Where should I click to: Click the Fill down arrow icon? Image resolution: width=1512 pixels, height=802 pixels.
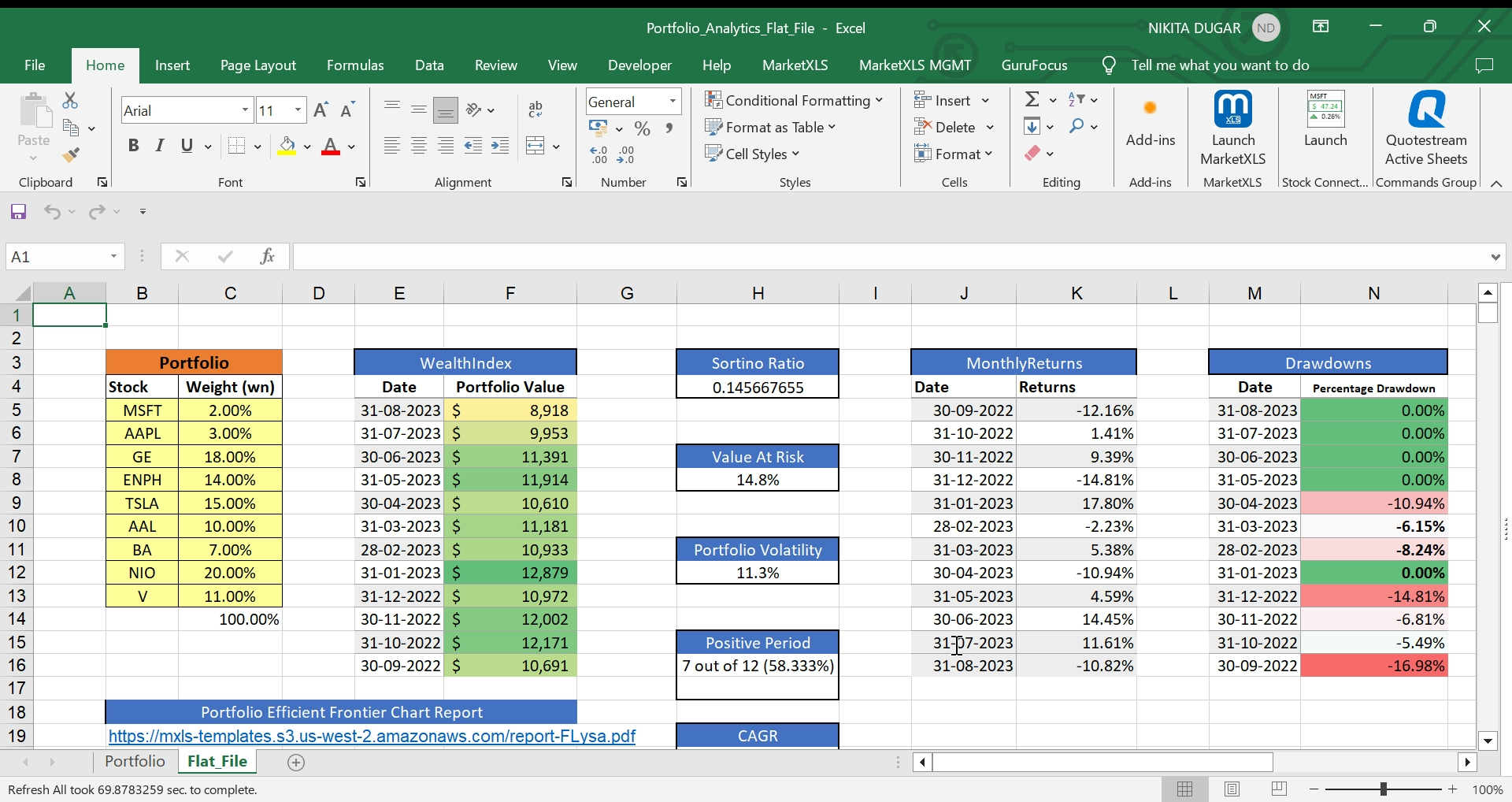point(1032,126)
